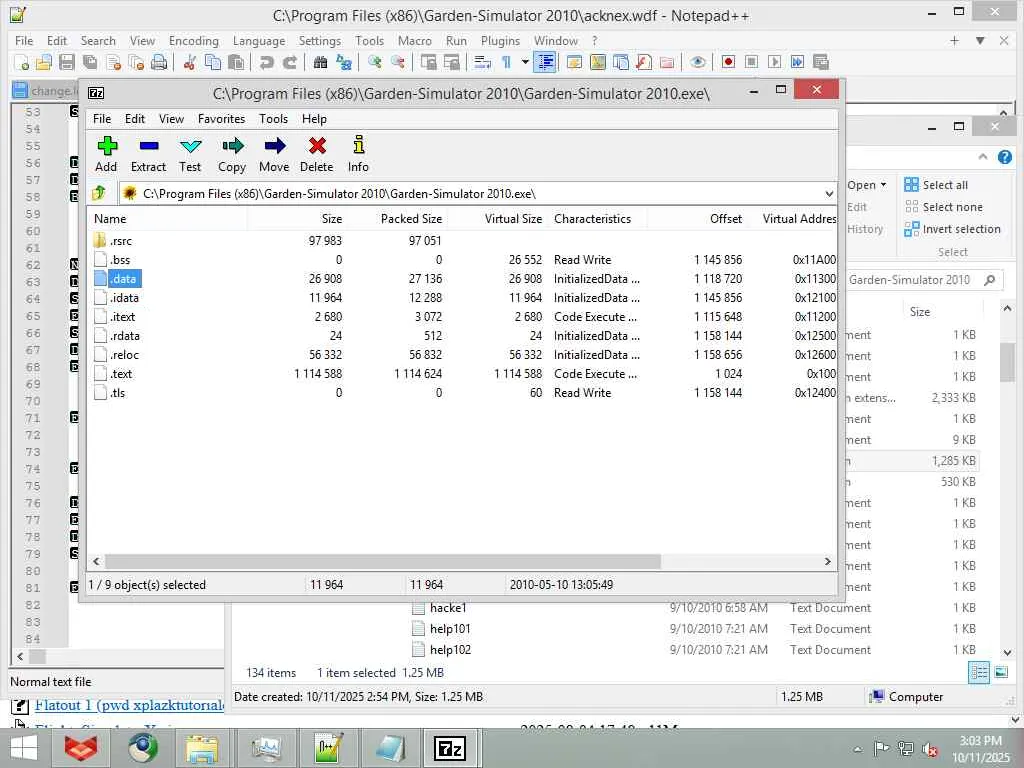Viewport: 1024px width, 768px height.
Task: Click Select all in Explorer ribbon
Action: (x=936, y=185)
